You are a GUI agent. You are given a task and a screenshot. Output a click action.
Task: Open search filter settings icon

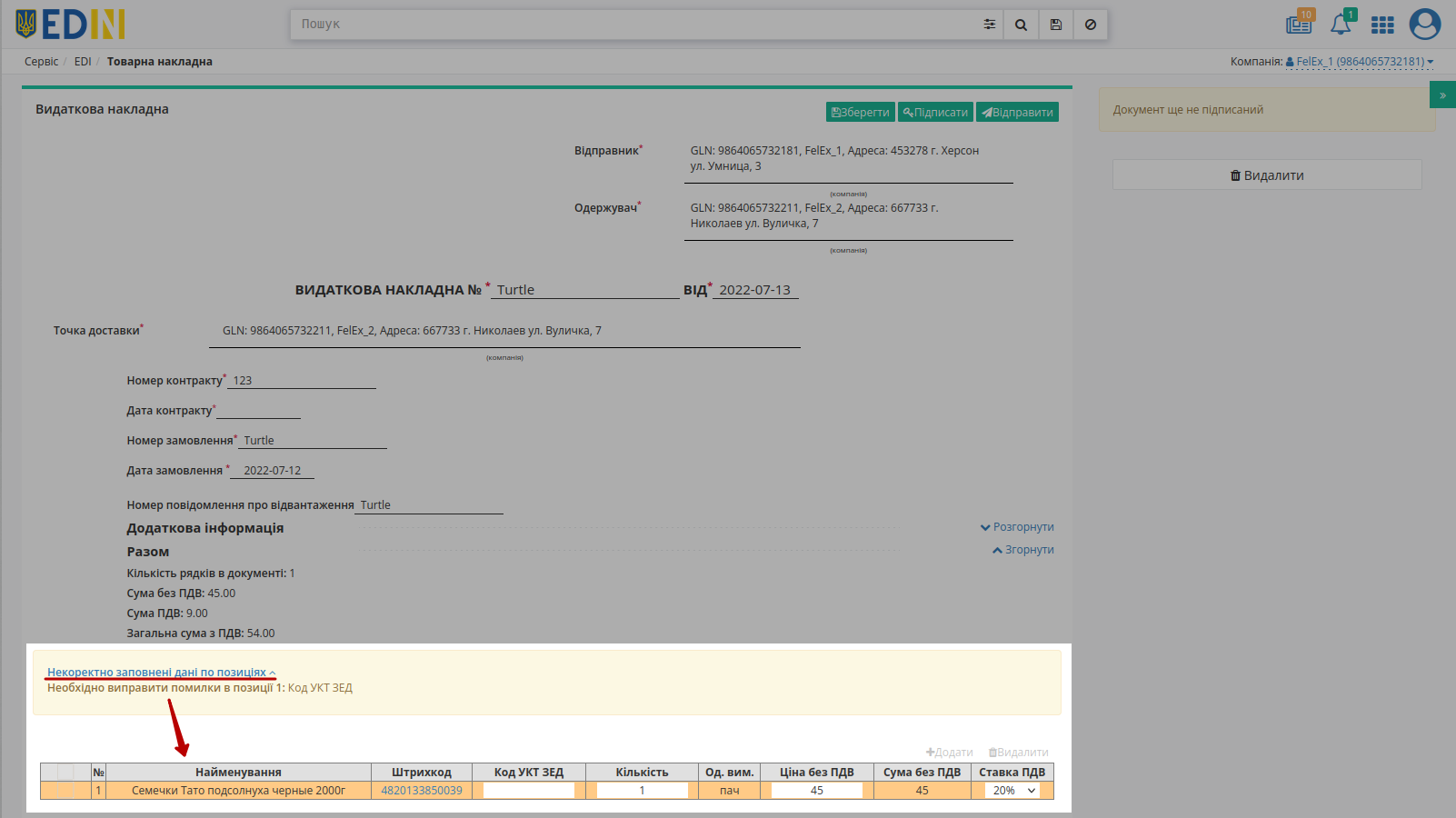pos(989,25)
